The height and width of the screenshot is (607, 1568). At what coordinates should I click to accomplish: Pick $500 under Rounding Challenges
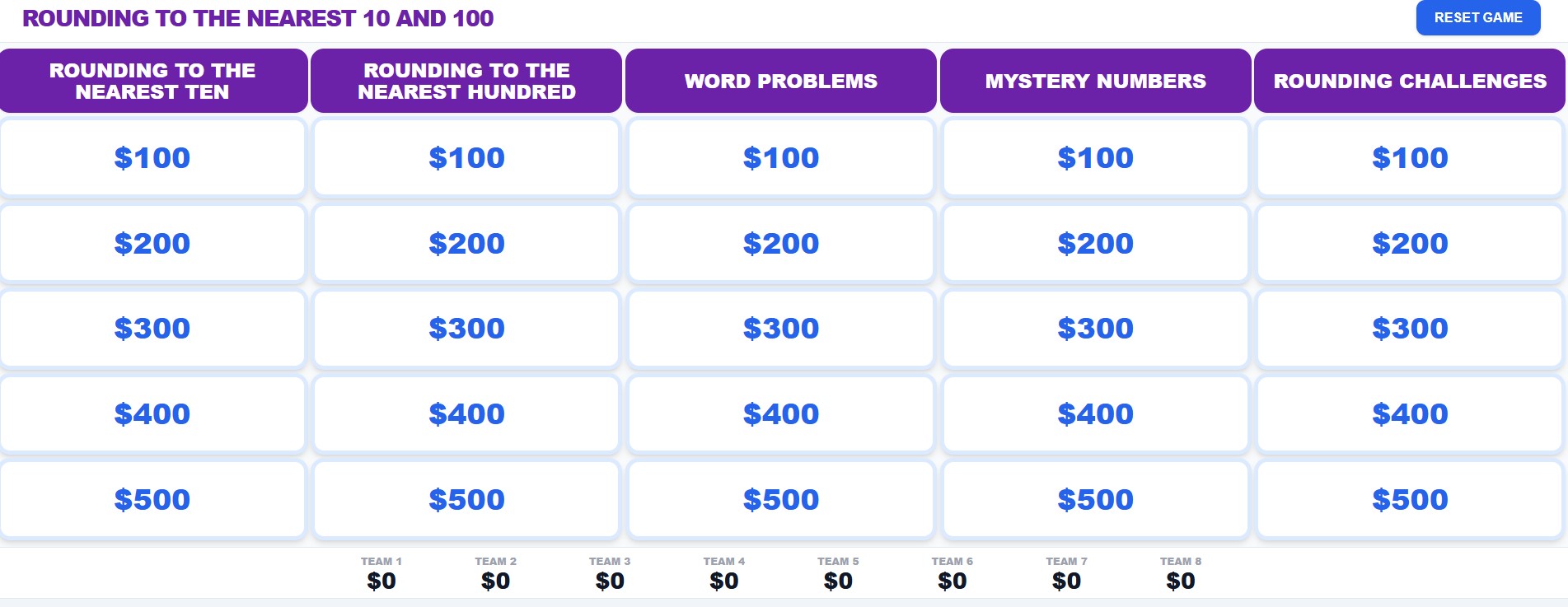(x=1410, y=499)
